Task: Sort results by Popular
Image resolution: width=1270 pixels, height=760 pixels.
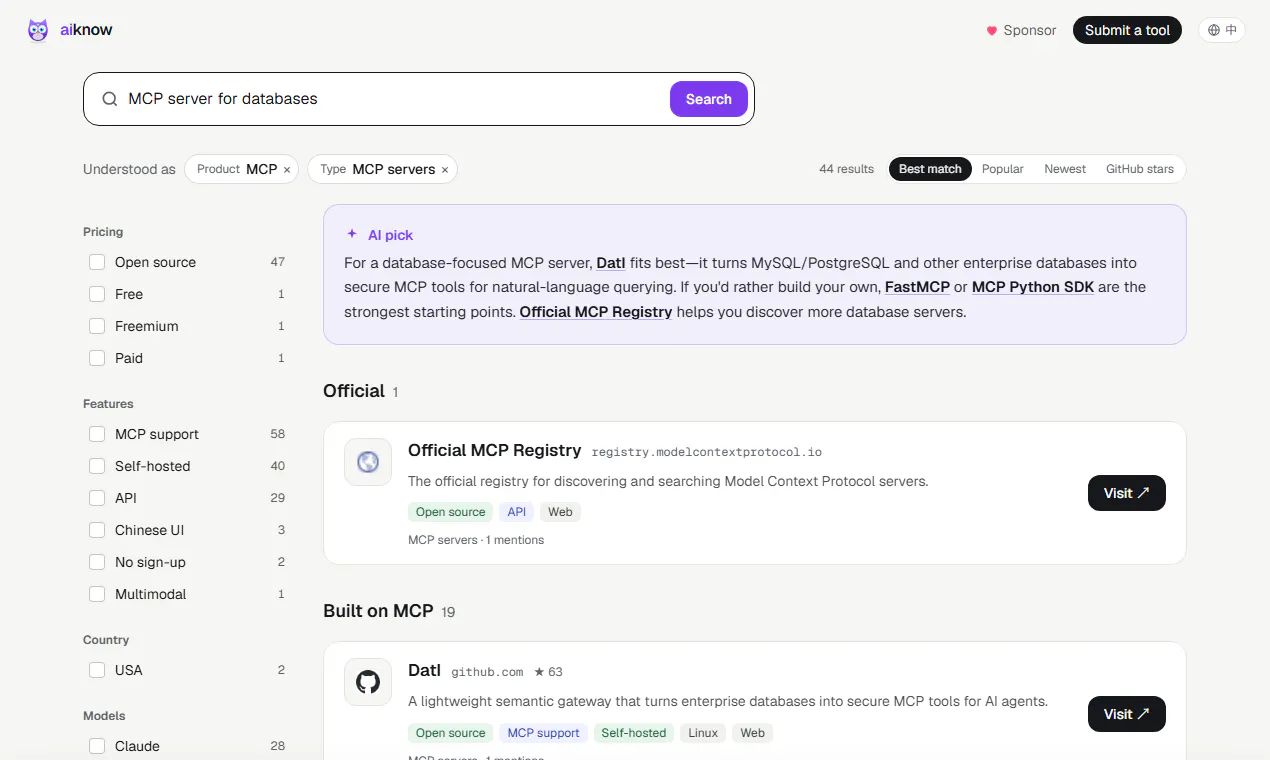Action: 1003,169
